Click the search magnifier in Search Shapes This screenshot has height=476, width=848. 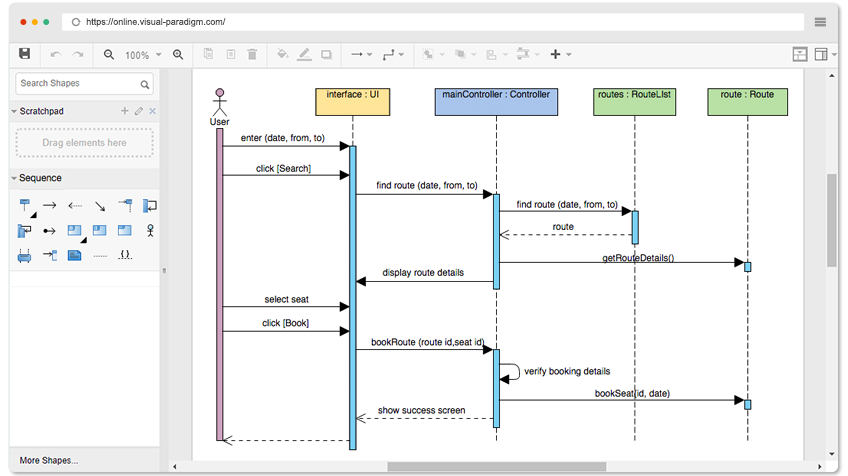coord(145,84)
